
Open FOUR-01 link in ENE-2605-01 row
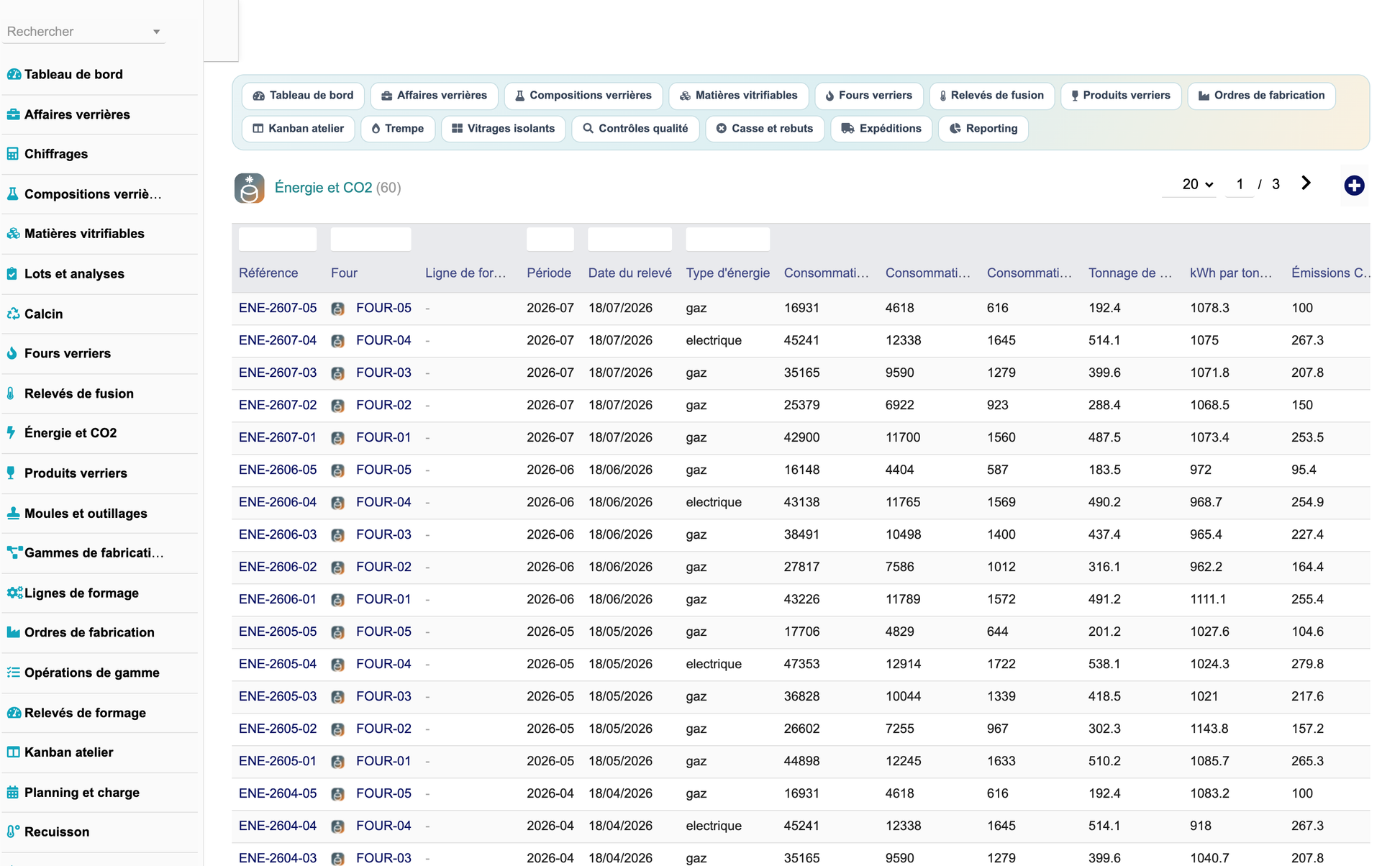coord(383,761)
